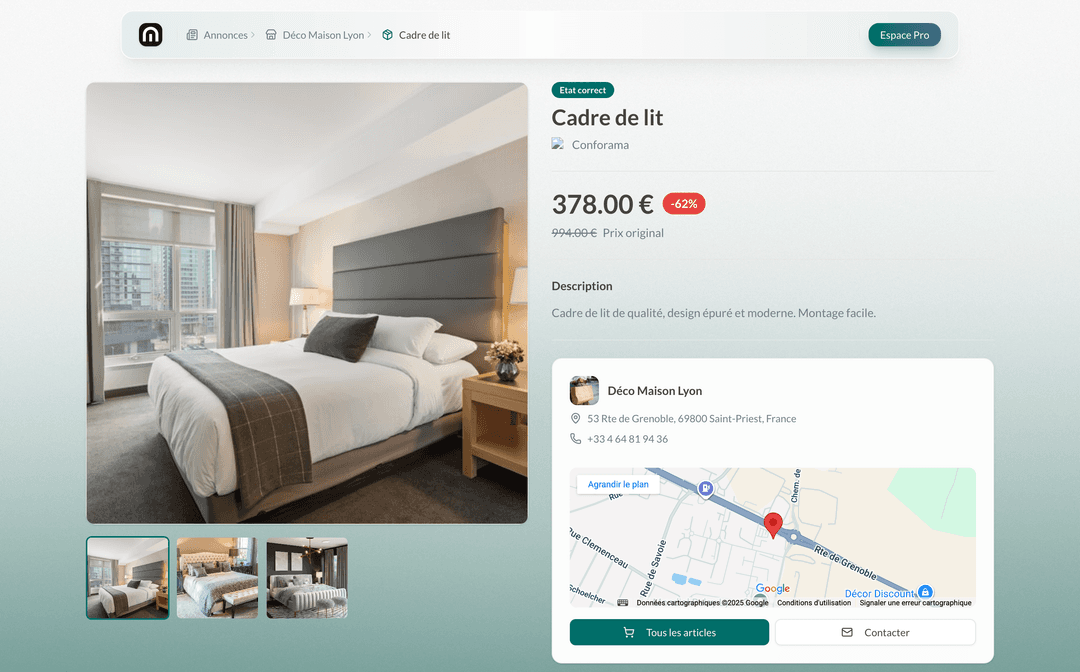Click Agrandir le plan link

pyautogui.click(x=618, y=484)
